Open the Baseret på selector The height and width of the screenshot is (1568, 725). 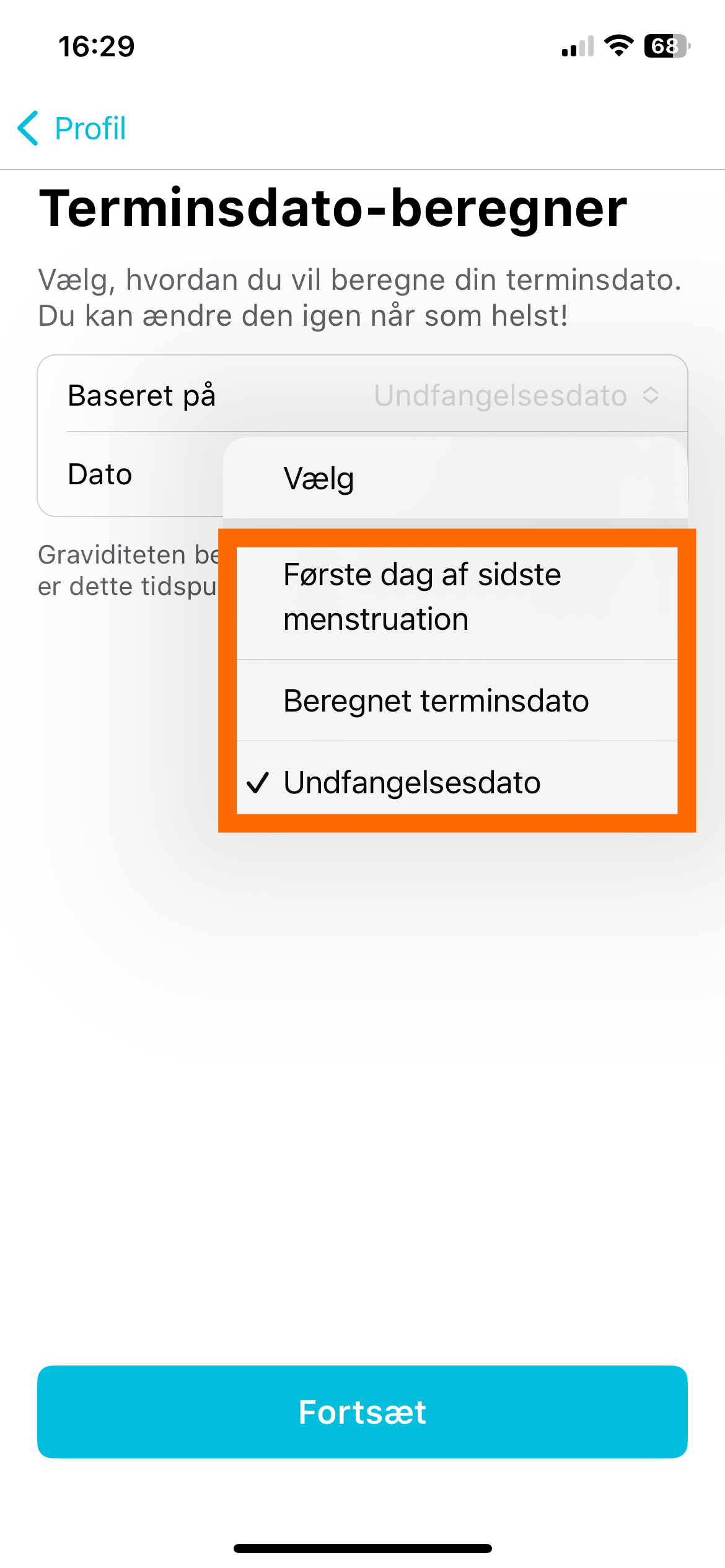click(362, 394)
